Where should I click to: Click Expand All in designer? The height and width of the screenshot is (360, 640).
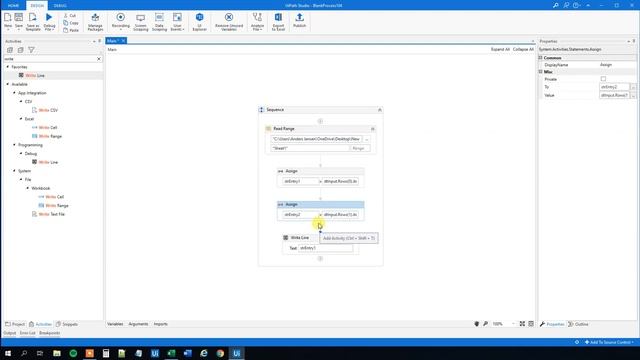(500, 49)
